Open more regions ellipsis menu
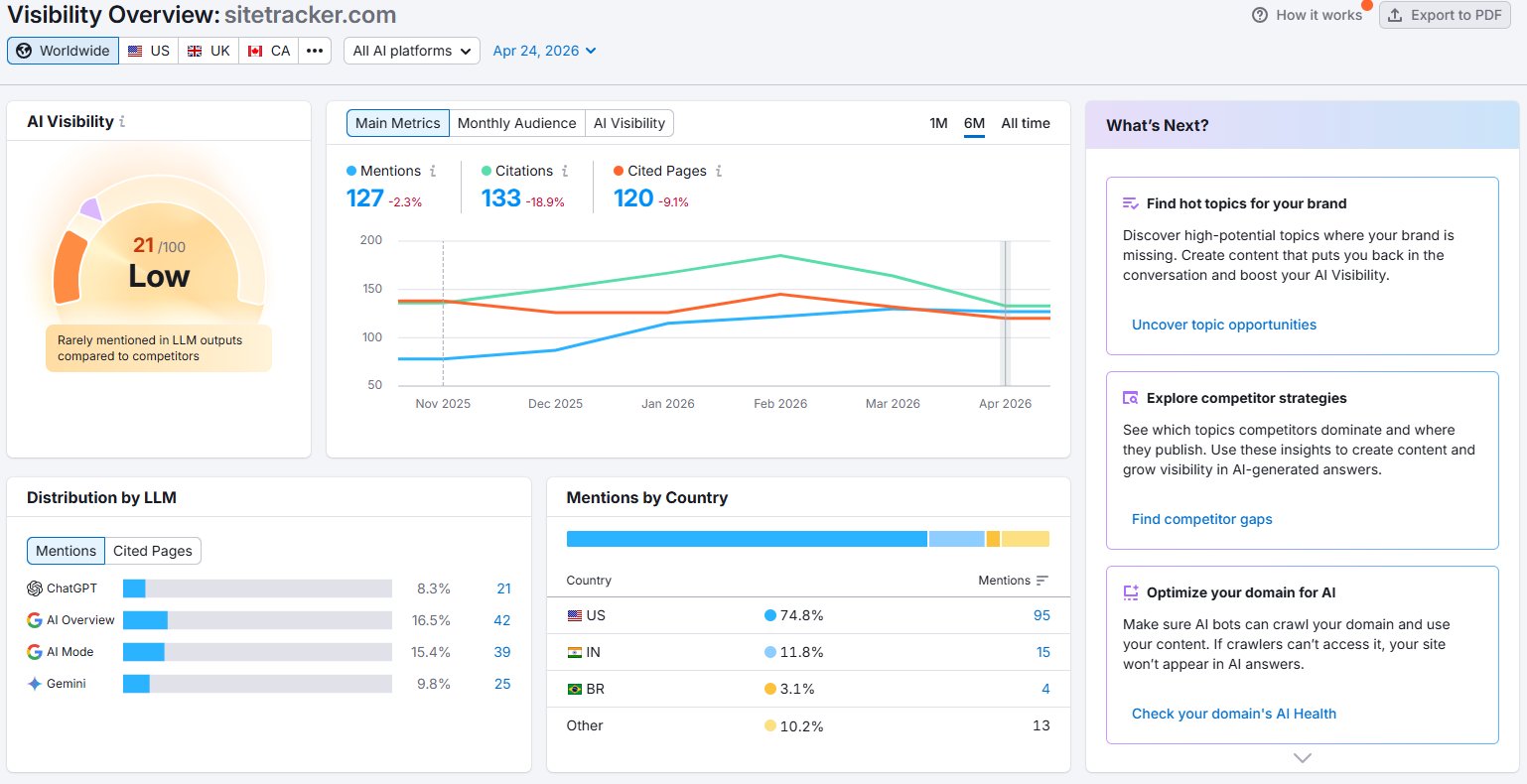The height and width of the screenshot is (784, 1527). coord(315,51)
